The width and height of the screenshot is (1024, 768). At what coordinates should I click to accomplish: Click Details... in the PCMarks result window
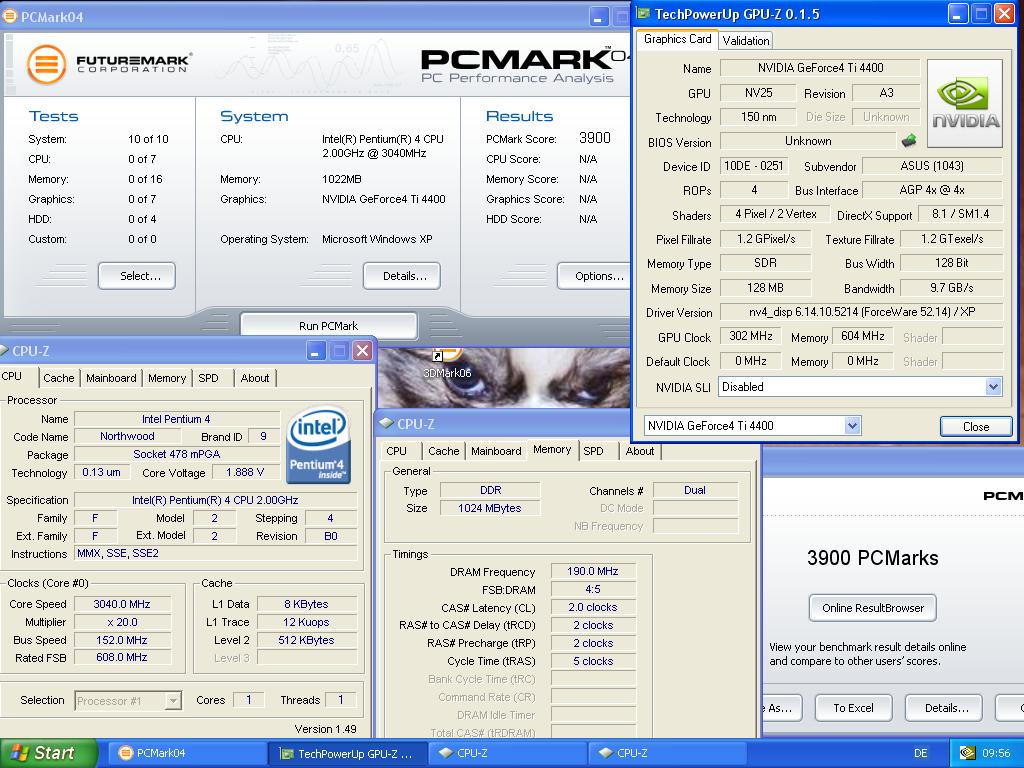pyautogui.click(x=944, y=708)
